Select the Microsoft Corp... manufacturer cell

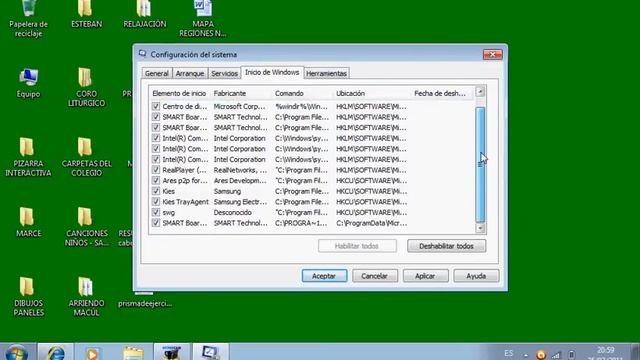coord(240,107)
